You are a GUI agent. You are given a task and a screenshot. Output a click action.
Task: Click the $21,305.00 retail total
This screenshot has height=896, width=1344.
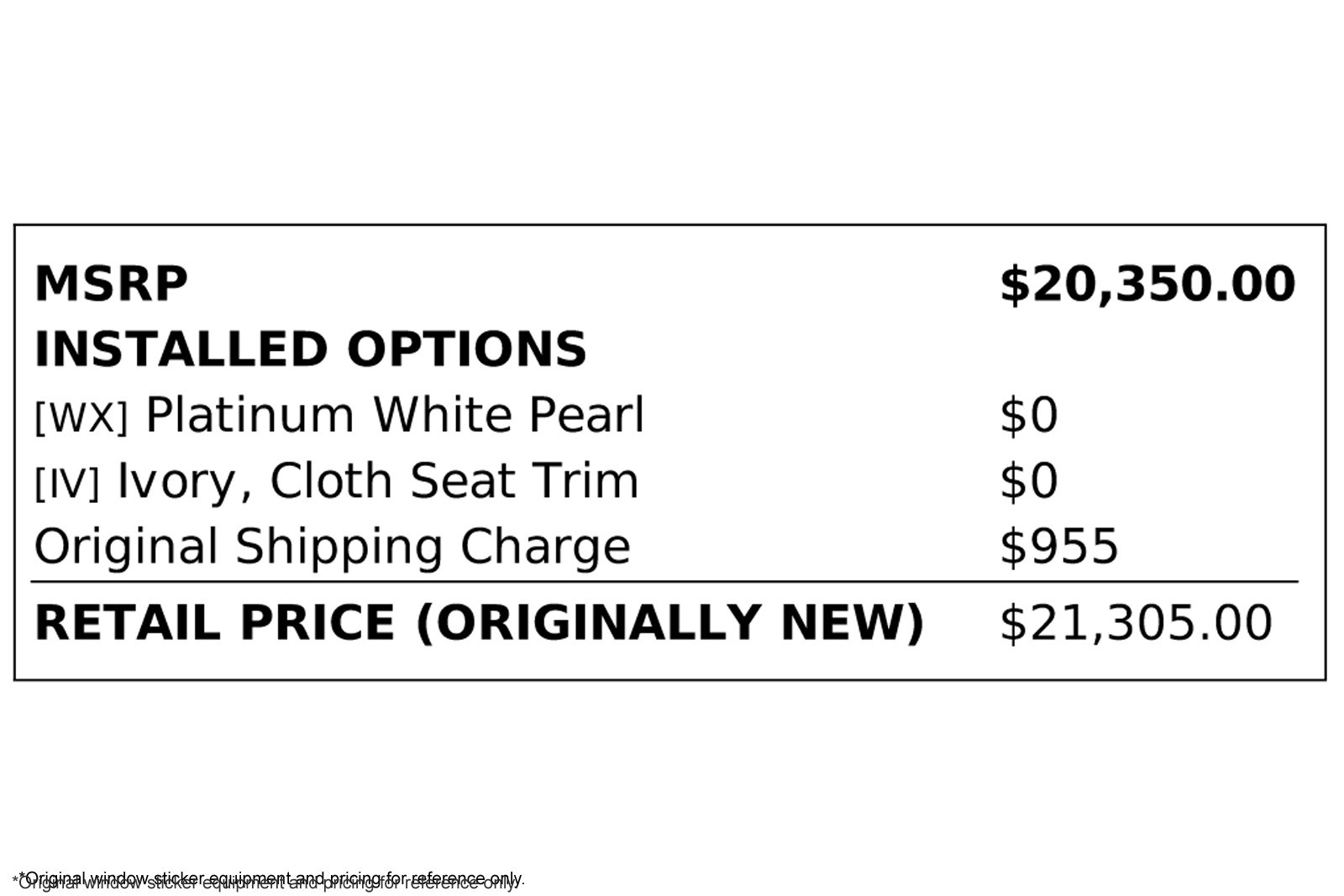1136,623
